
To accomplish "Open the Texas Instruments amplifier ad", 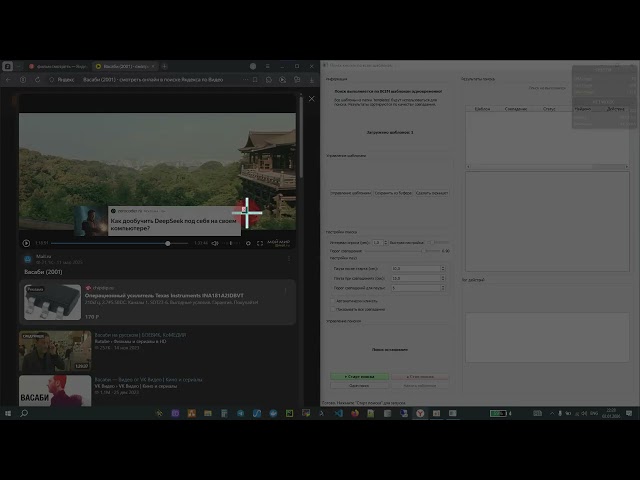I will coord(158,302).
